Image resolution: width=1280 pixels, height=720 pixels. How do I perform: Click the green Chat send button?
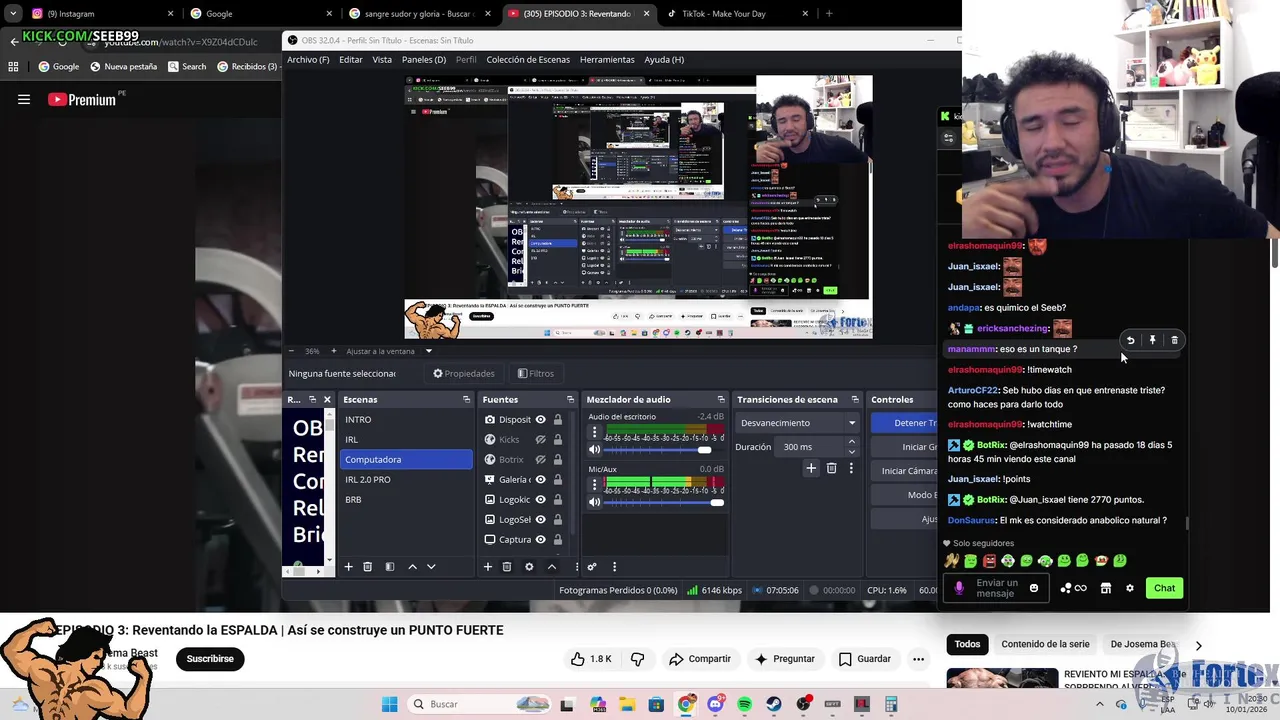1164,588
